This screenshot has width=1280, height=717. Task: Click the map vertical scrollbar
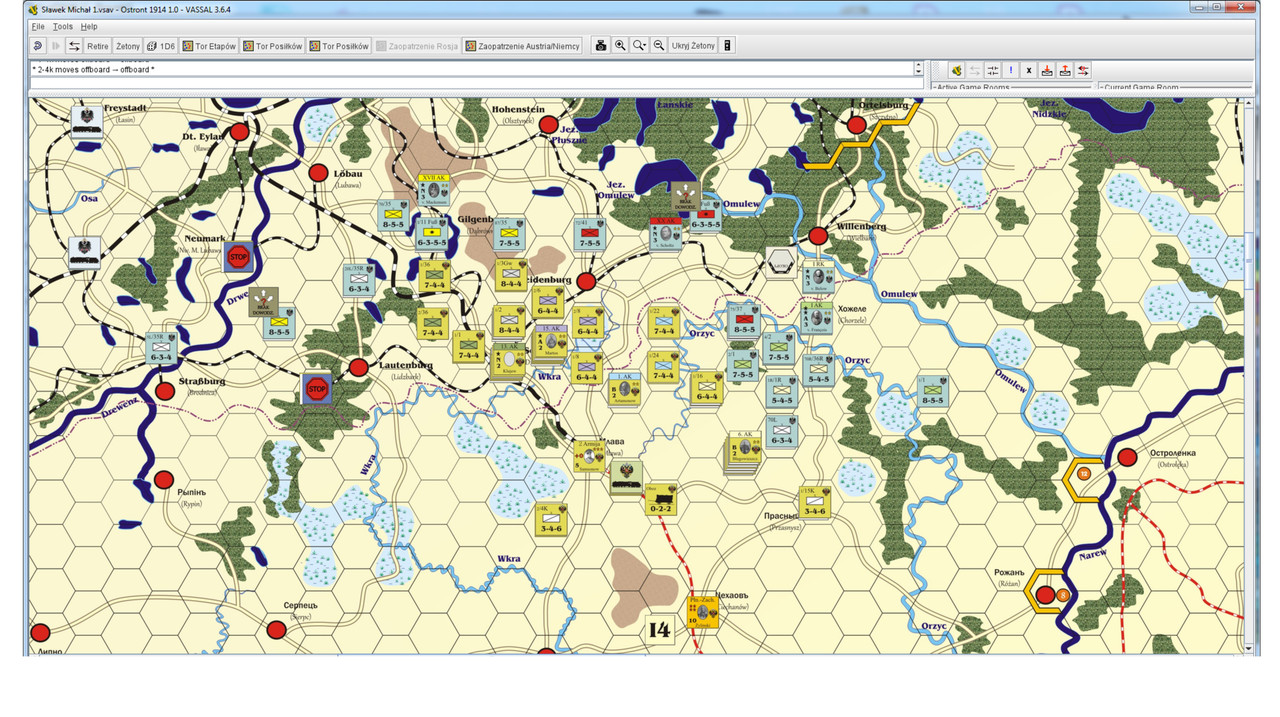pos(1250,375)
